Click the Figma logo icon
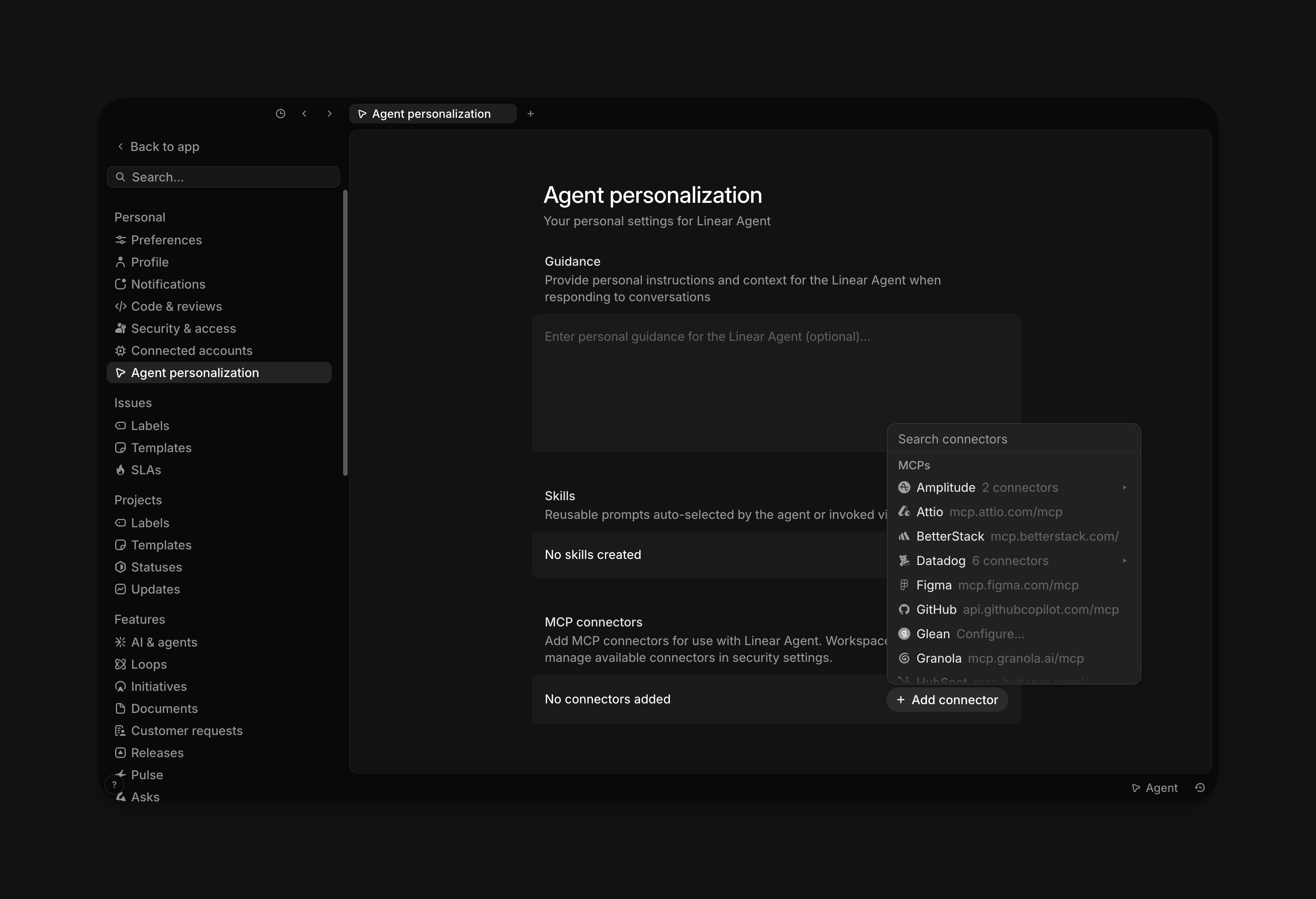 click(904, 584)
